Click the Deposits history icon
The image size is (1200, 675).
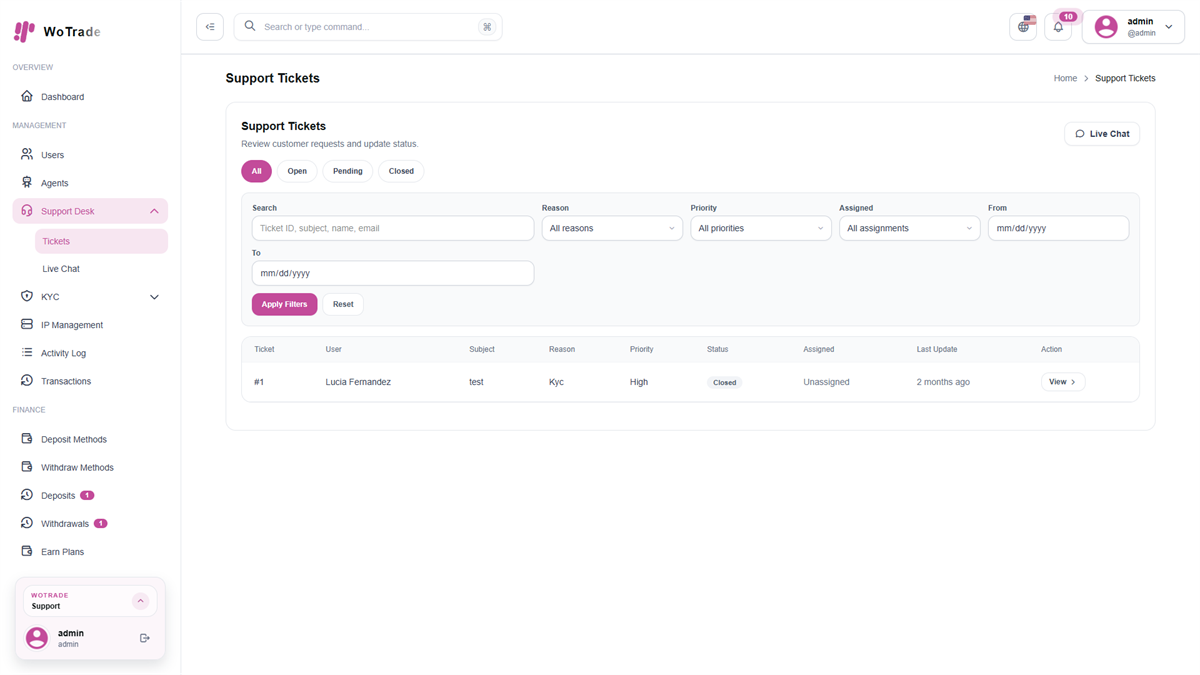coord(27,495)
